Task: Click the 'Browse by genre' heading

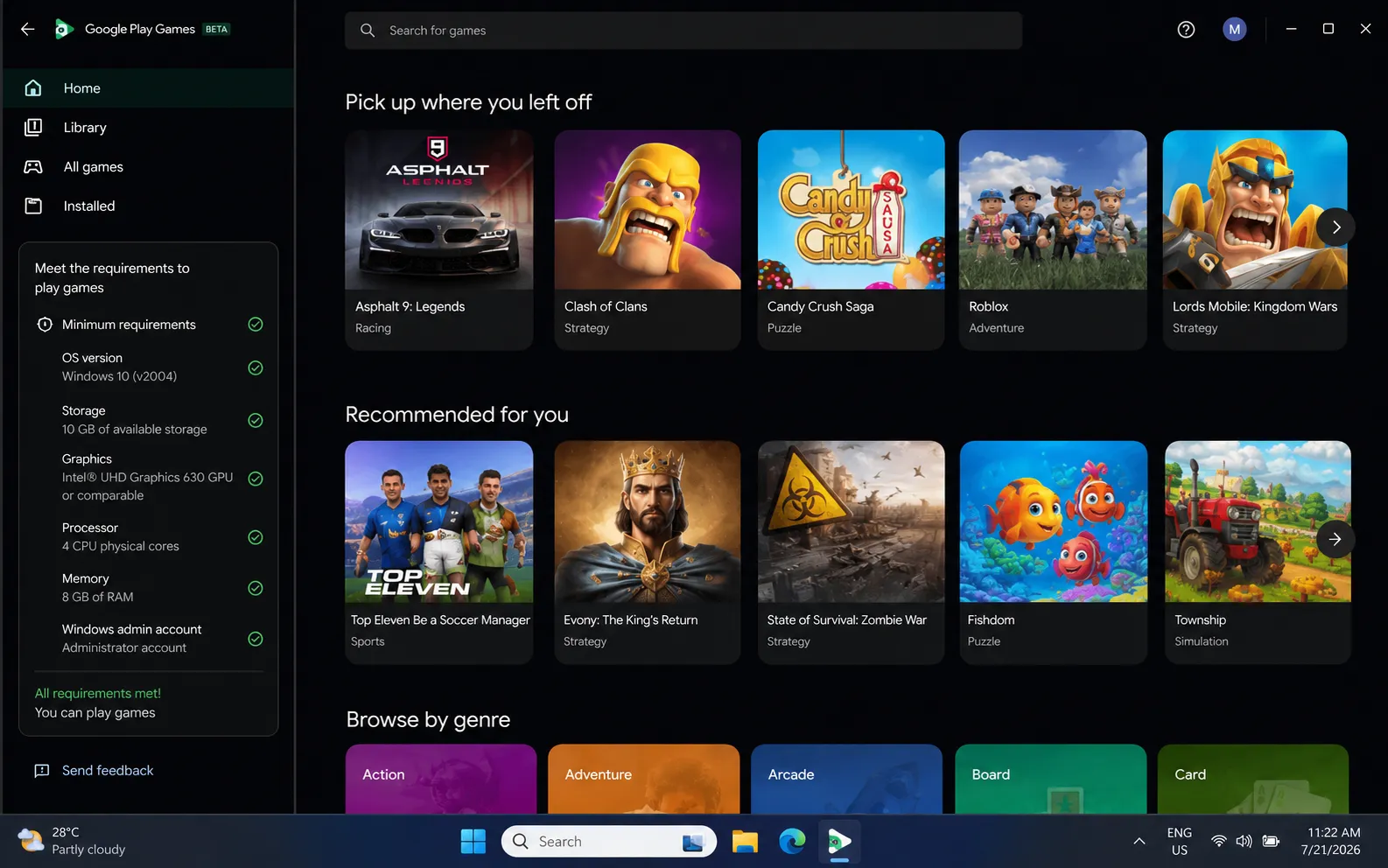Action: click(x=428, y=719)
